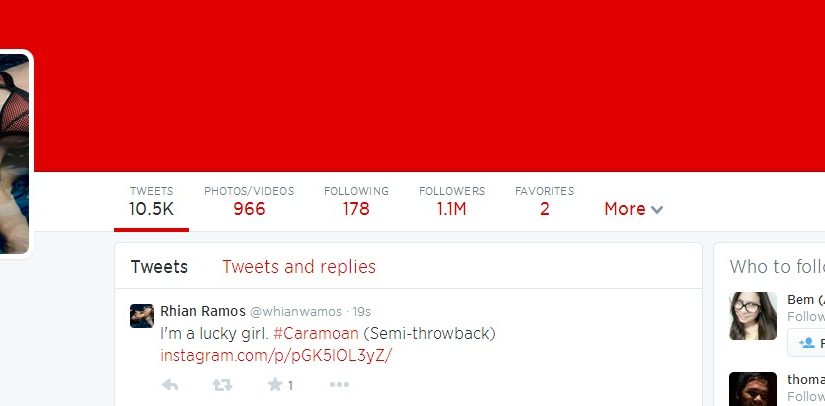This screenshot has height=406, width=825.
Task: Open the tweet's more options ellipsis
Action: pos(339,385)
